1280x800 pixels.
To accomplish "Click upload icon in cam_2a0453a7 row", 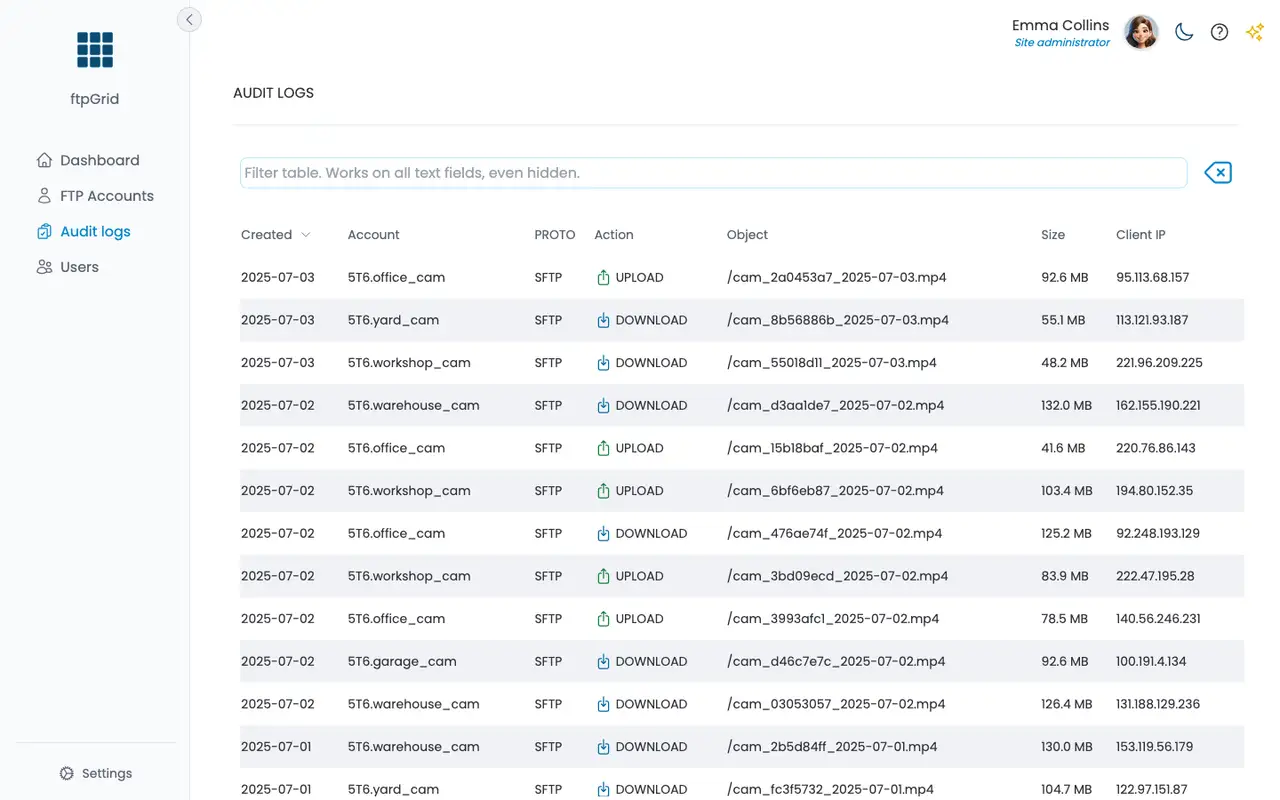I will coord(603,278).
